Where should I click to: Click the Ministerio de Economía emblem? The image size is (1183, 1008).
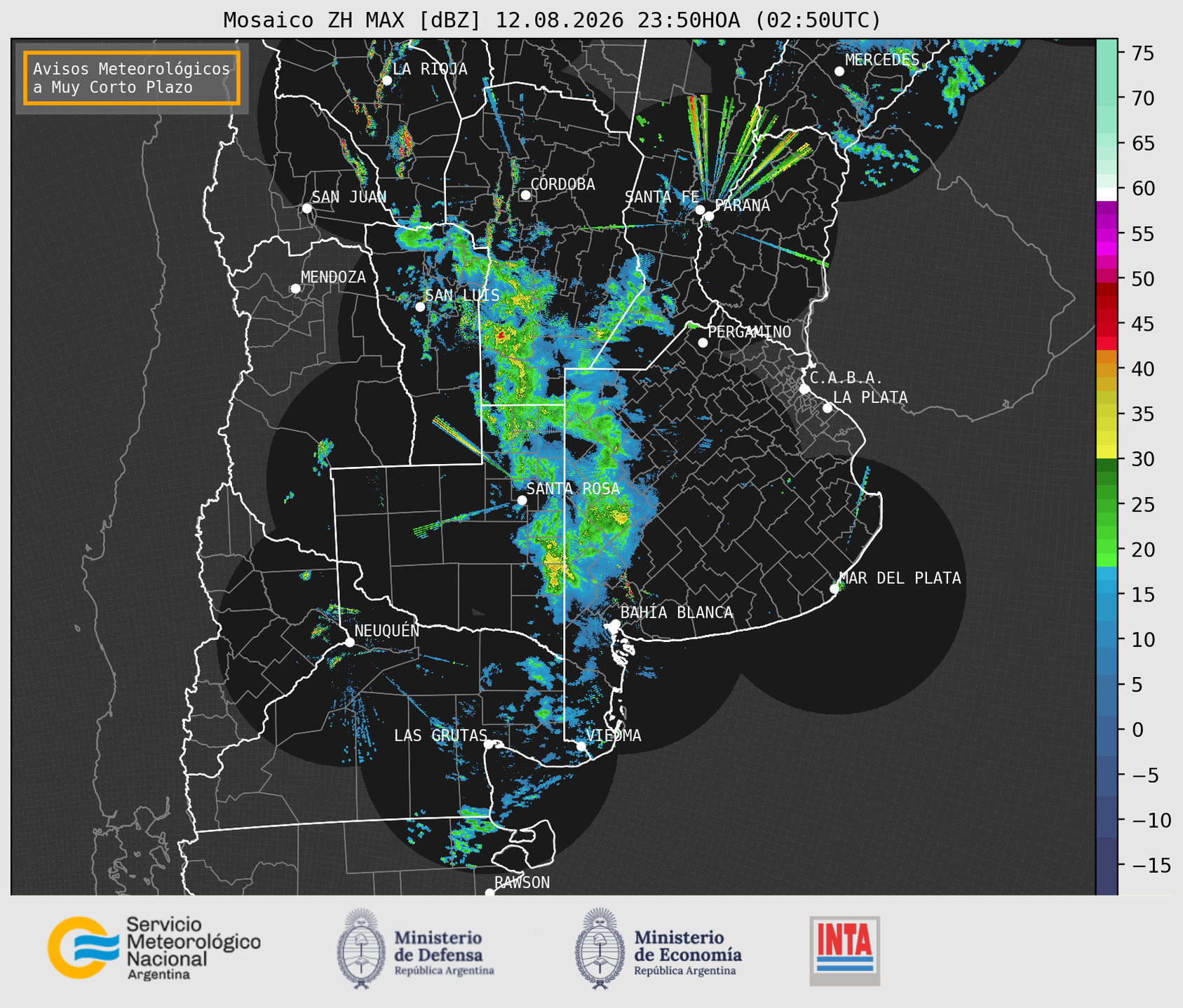600,948
